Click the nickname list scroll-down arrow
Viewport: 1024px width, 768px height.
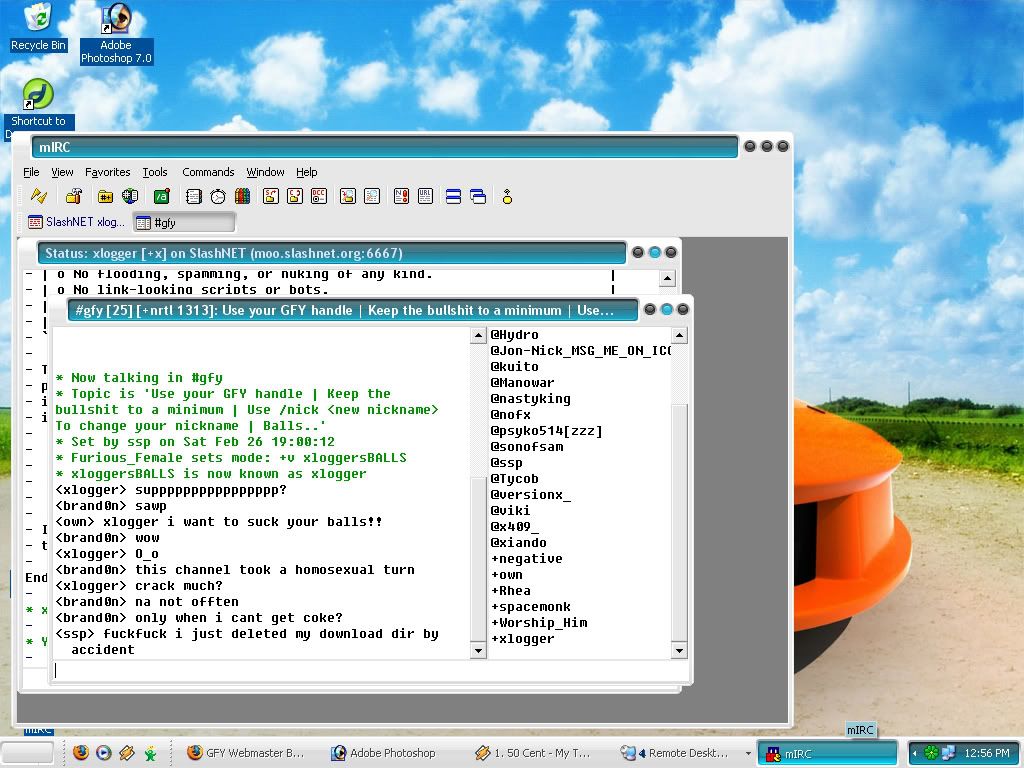tap(679, 650)
